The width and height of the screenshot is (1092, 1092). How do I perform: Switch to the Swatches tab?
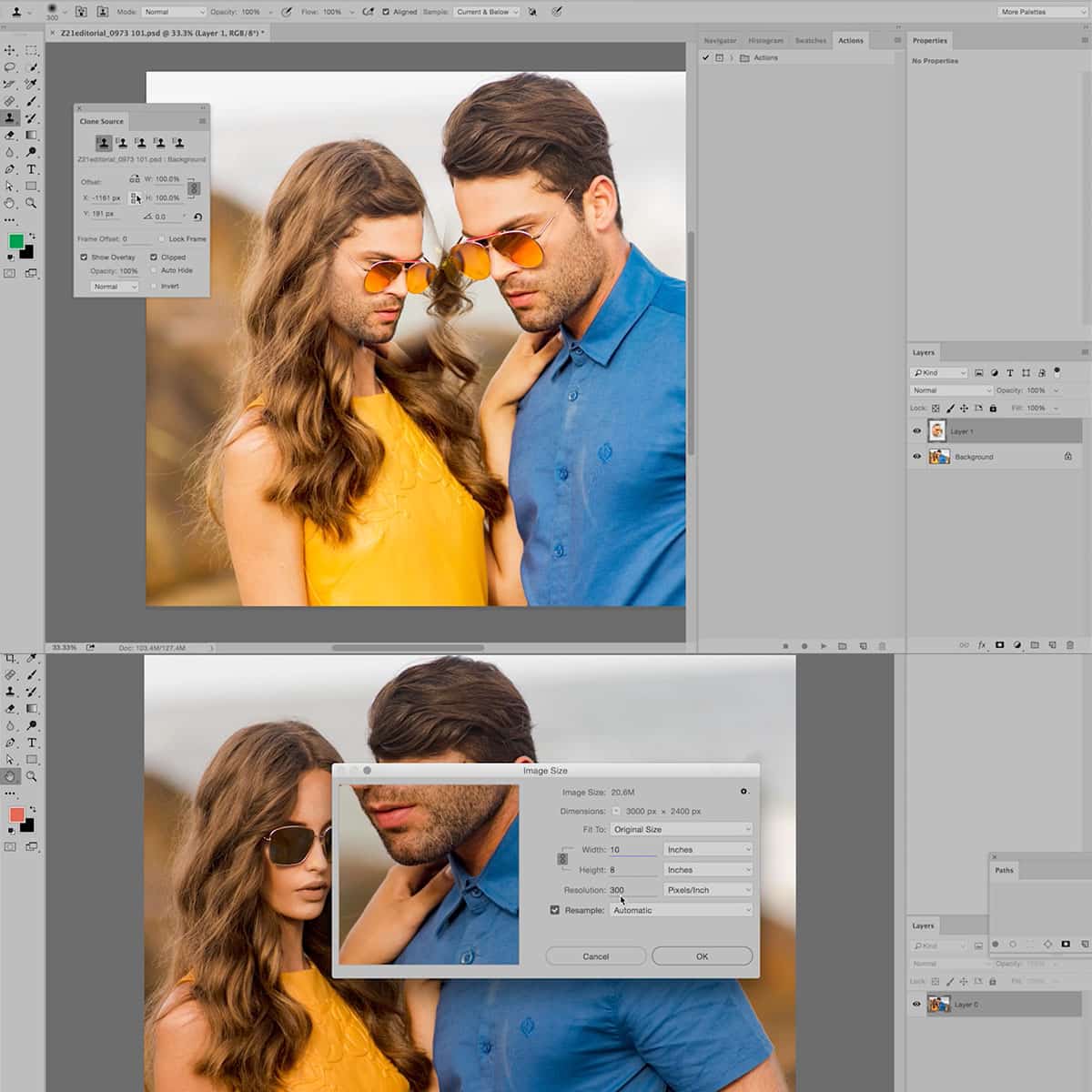pos(810,41)
